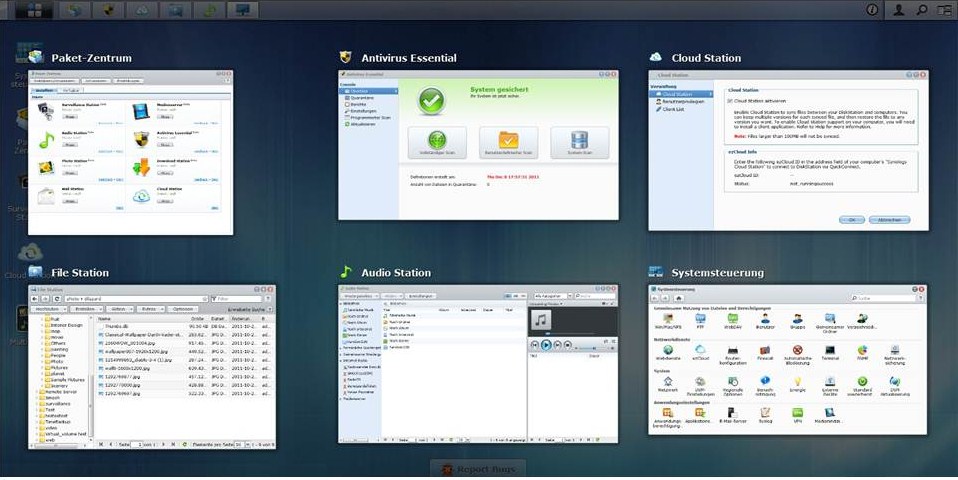Toggle Cloud Station aktivieren checkbox
This screenshot has width=958, height=480.
click(730, 101)
